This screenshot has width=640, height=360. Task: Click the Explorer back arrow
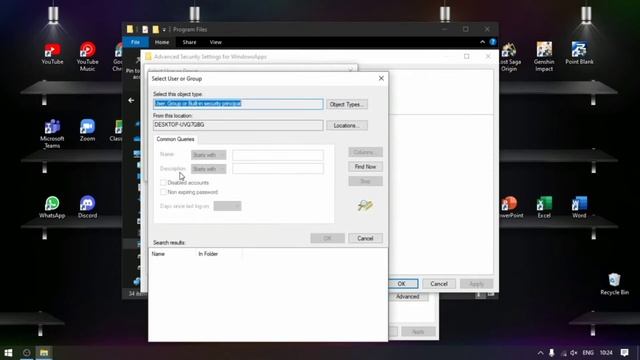[x=131, y=100]
